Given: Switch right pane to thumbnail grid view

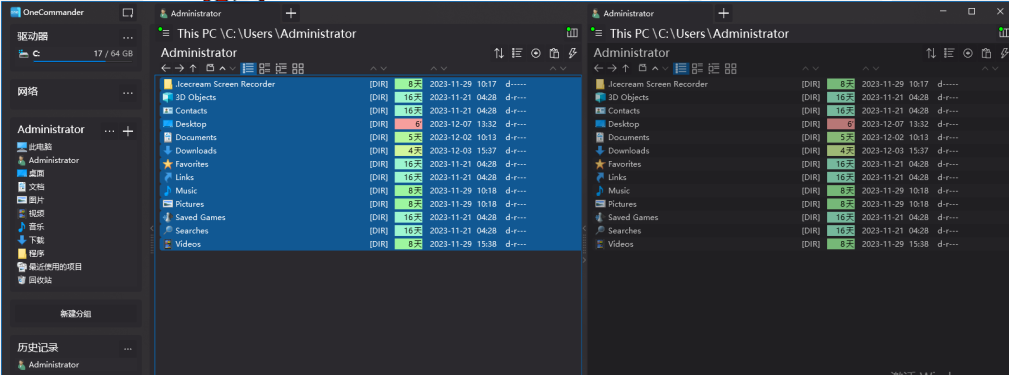Looking at the screenshot, I should click(730, 68).
